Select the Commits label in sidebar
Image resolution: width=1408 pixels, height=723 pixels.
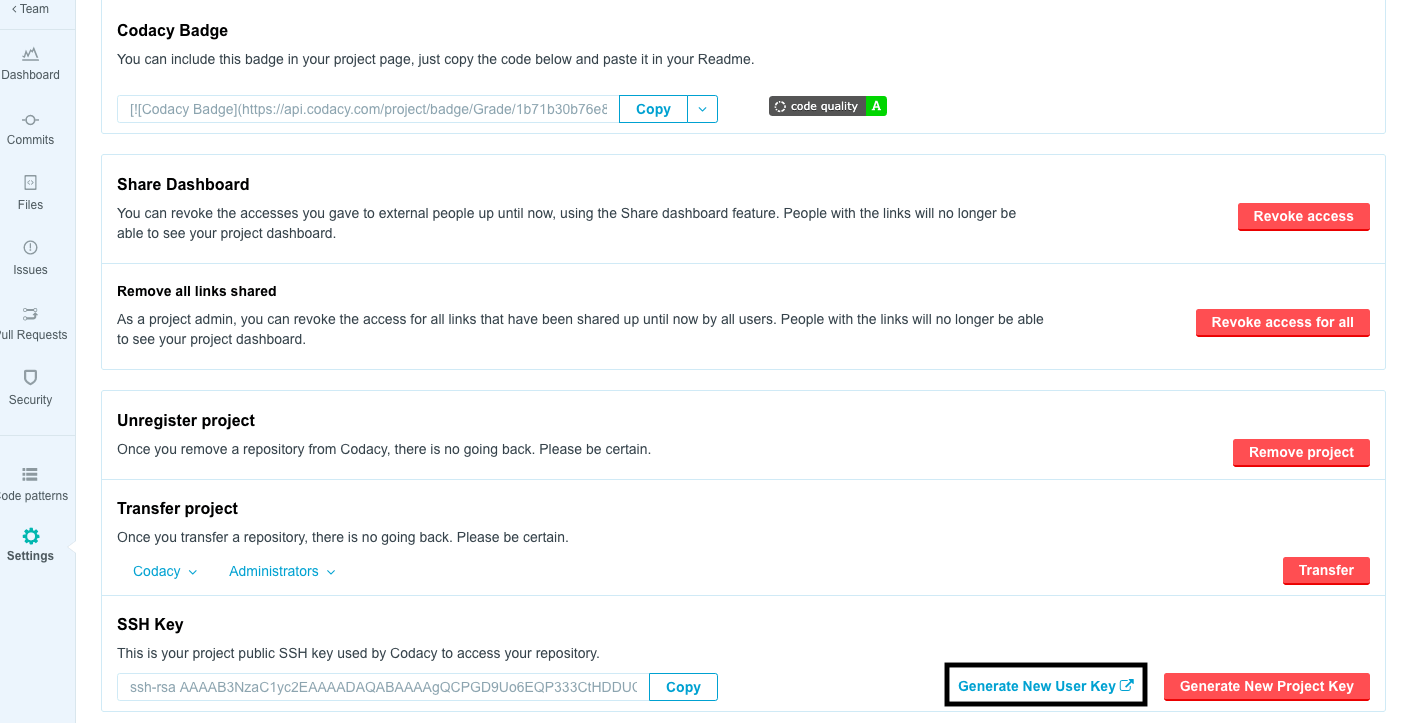pos(30,140)
